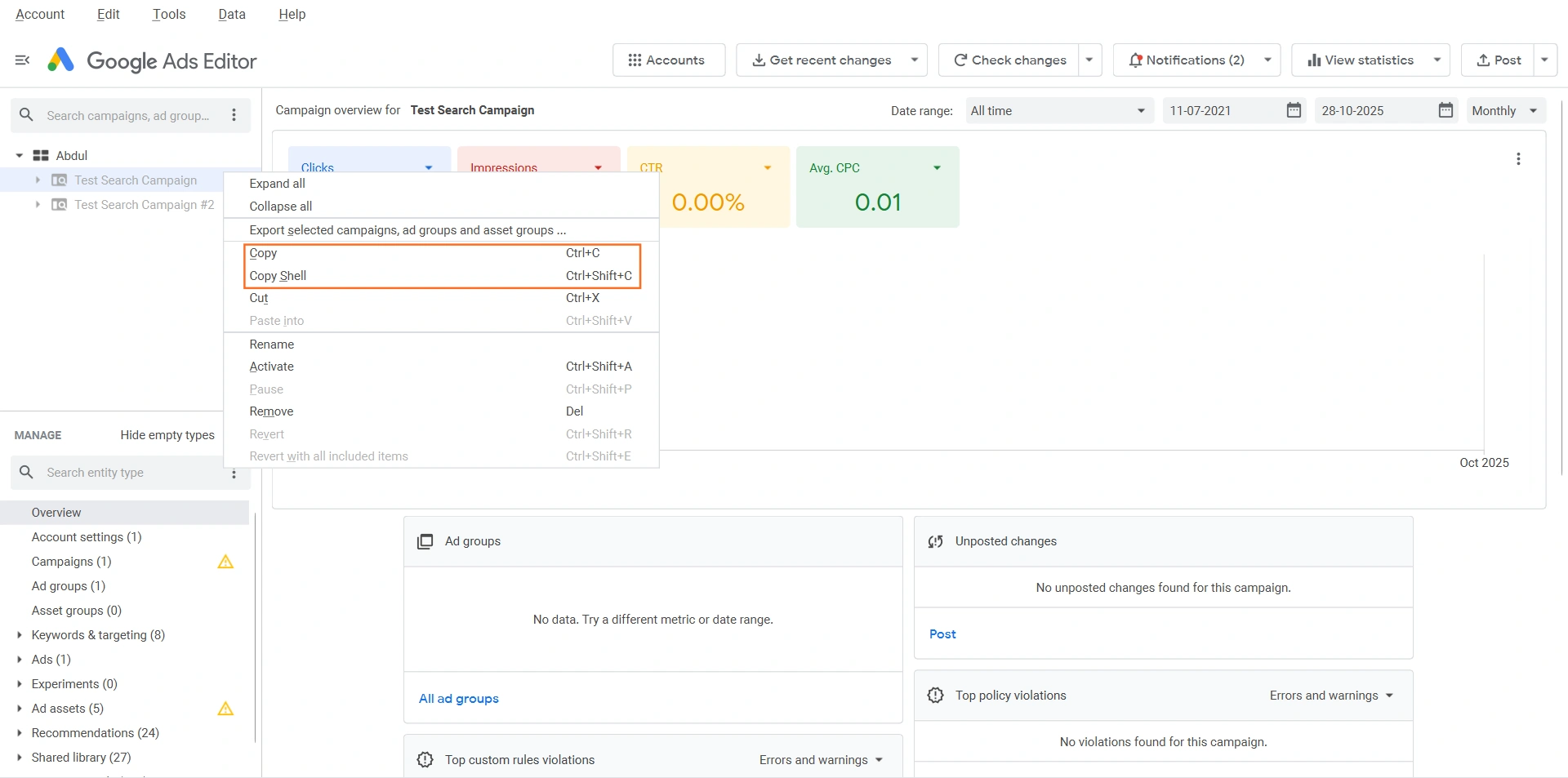Image resolution: width=1568 pixels, height=778 pixels.
Task: Open the CTR metric dropdown
Action: [768, 168]
